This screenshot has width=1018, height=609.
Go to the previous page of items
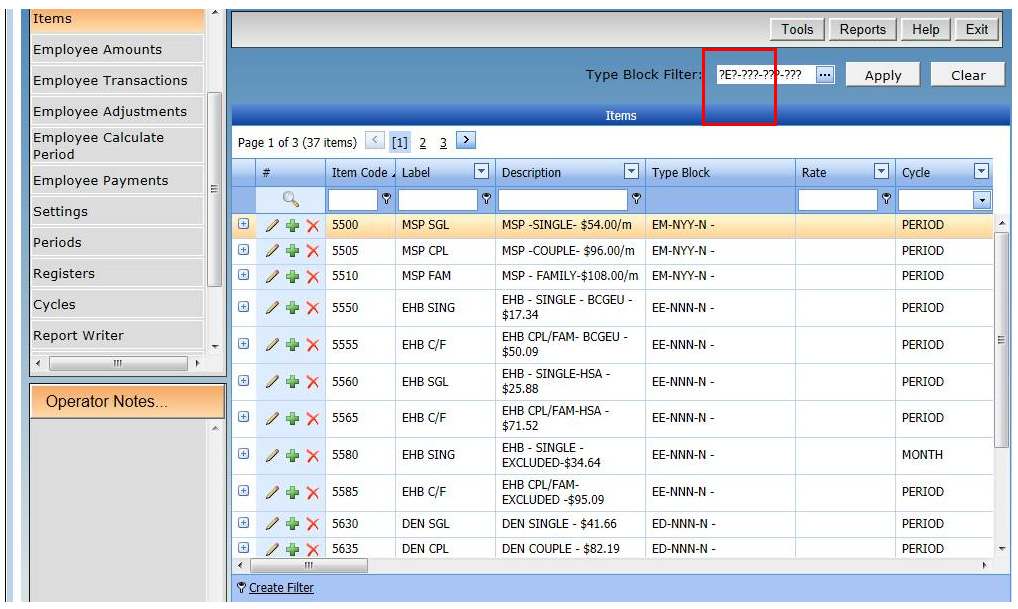point(375,140)
